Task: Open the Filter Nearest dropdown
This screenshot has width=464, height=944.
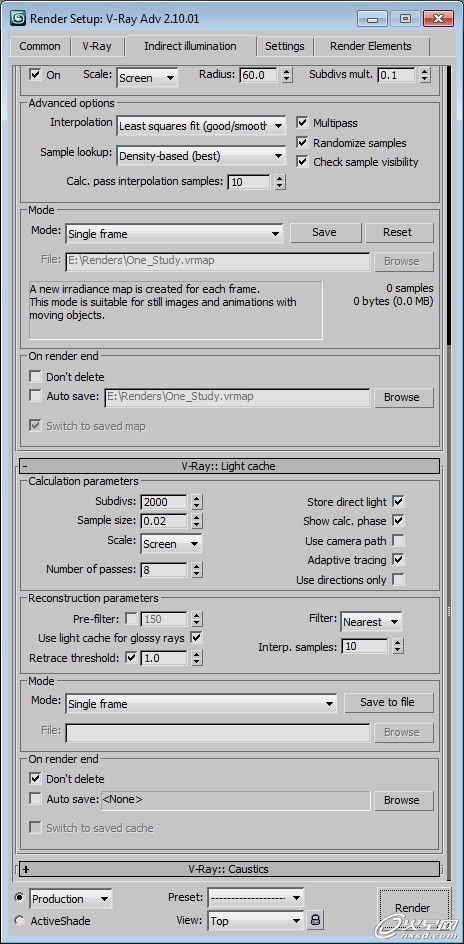Action: click(x=371, y=622)
